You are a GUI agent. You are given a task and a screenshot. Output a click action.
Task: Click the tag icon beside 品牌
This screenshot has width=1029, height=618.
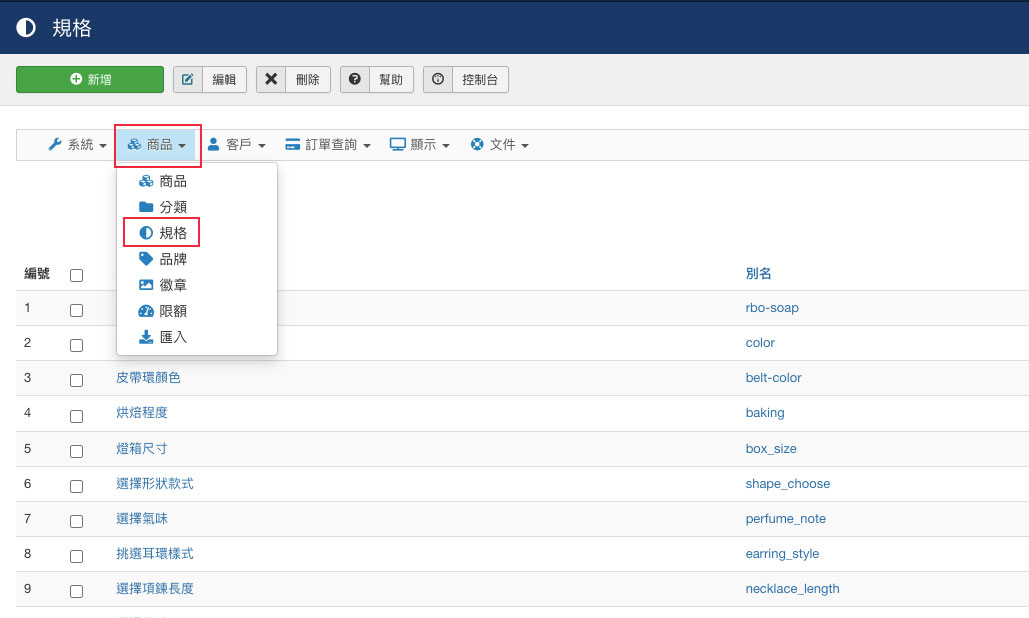tap(146, 258)
